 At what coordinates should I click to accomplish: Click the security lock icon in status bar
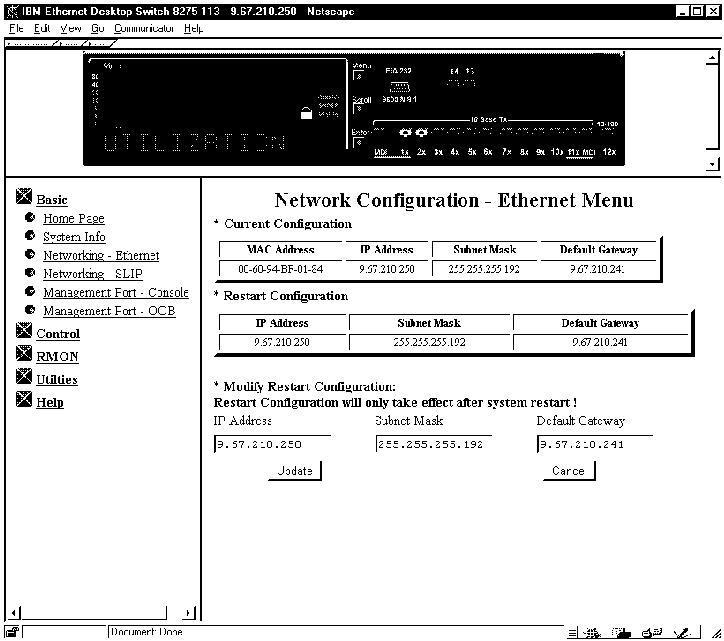click(x=13, y=632)
